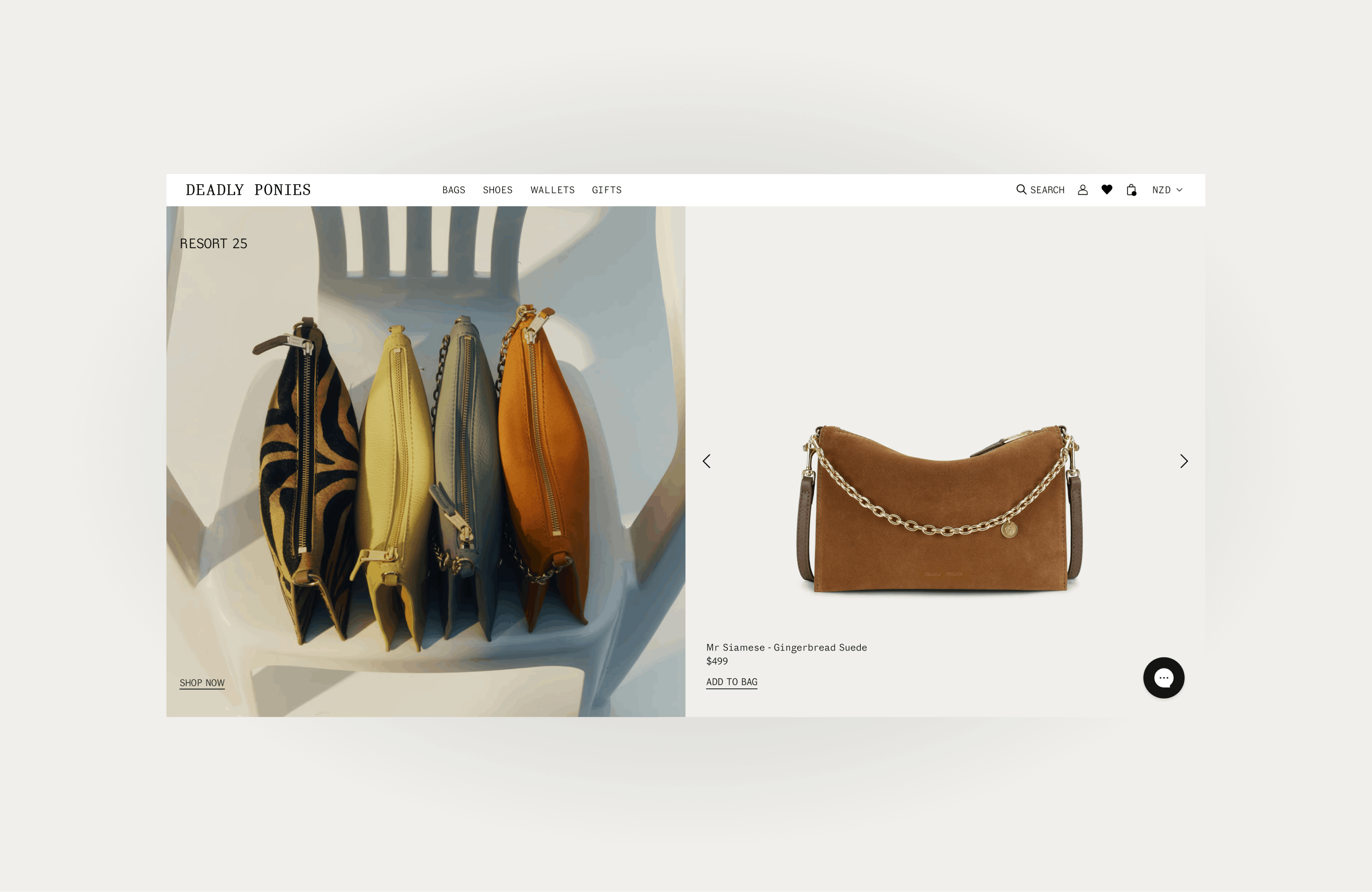Open the search magnifier icon
This screenshot has width=1372, height=892.
coord(1021,190)
